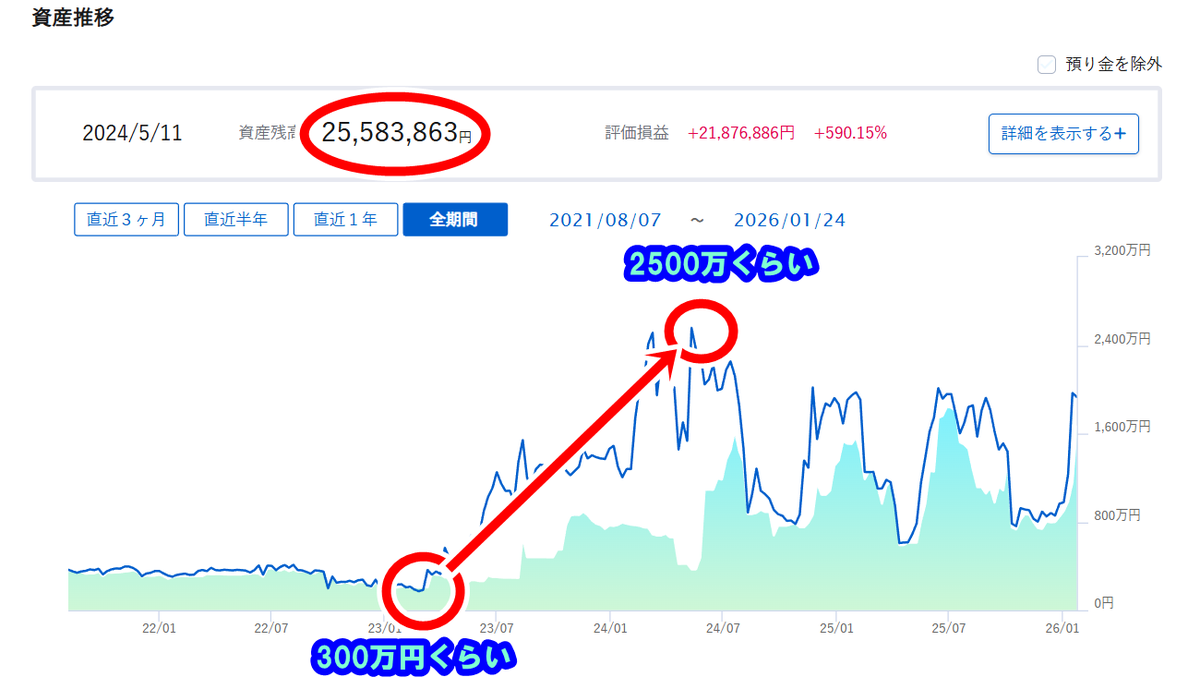This screenshot has height=677, width=1200.
Task: Click the 1,600万円 axis label
Action: (x=1121, y=427)
